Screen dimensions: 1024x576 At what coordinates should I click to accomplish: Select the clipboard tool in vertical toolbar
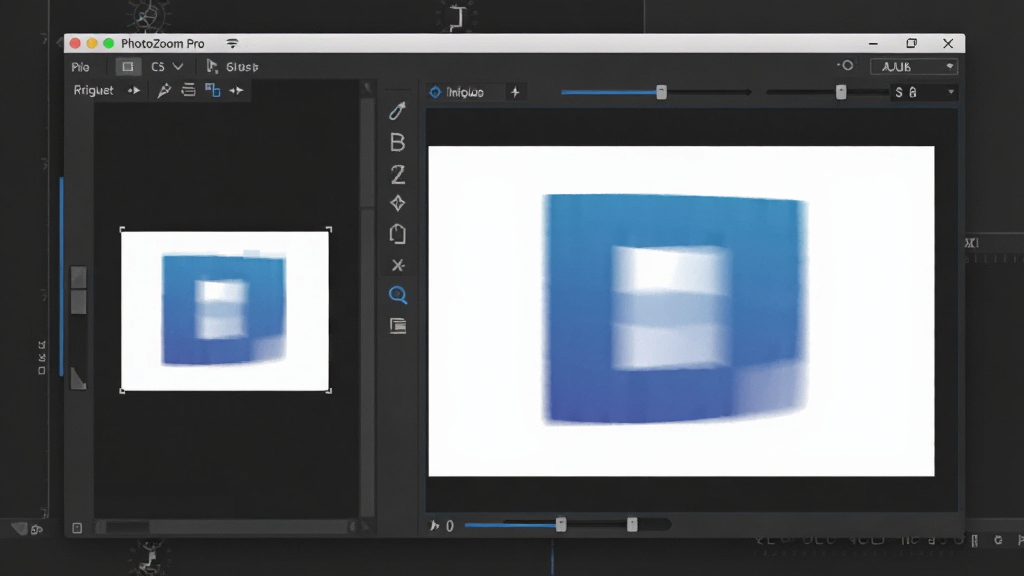397,234
